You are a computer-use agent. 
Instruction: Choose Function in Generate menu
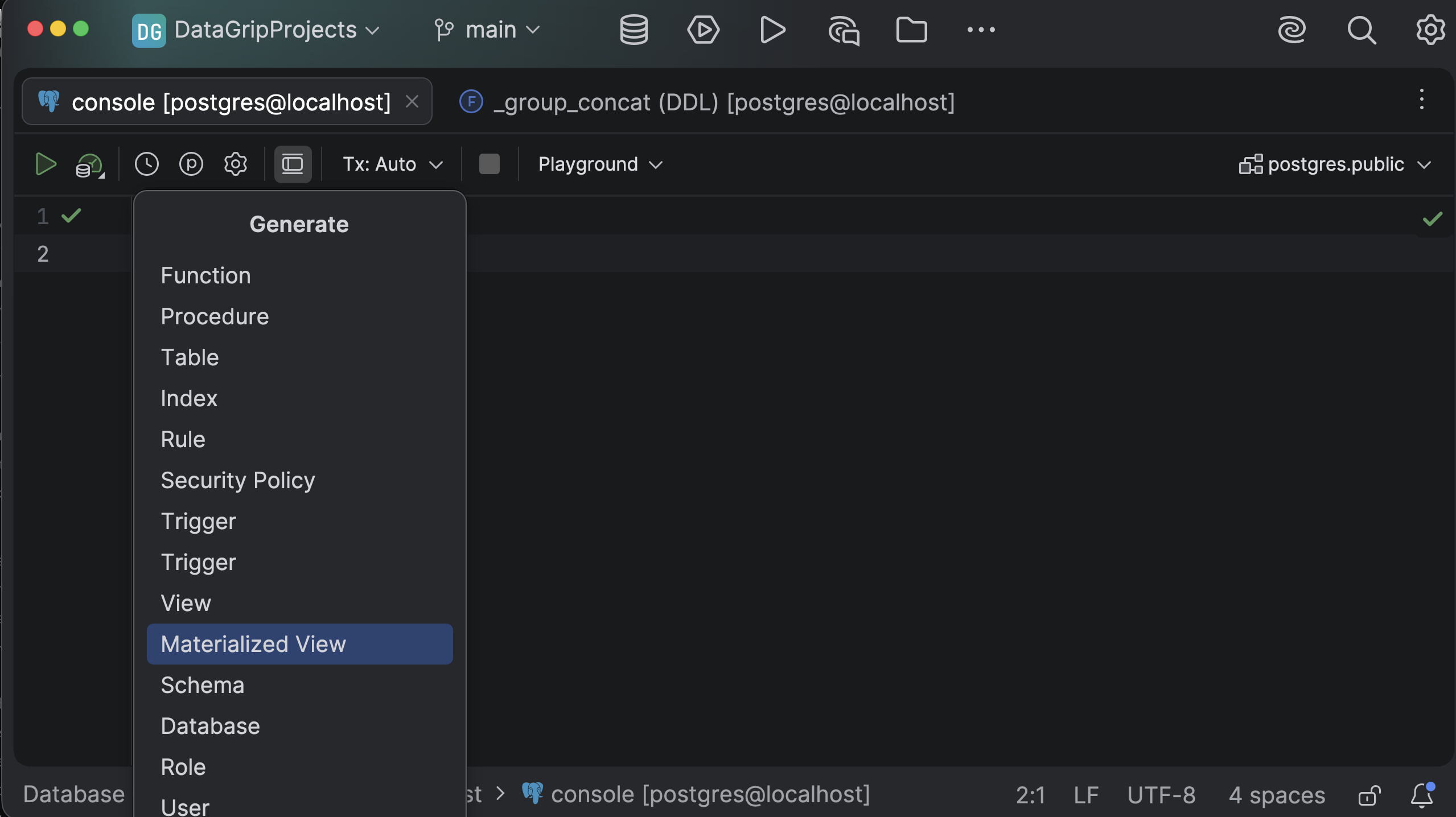(x=300, y=275)
